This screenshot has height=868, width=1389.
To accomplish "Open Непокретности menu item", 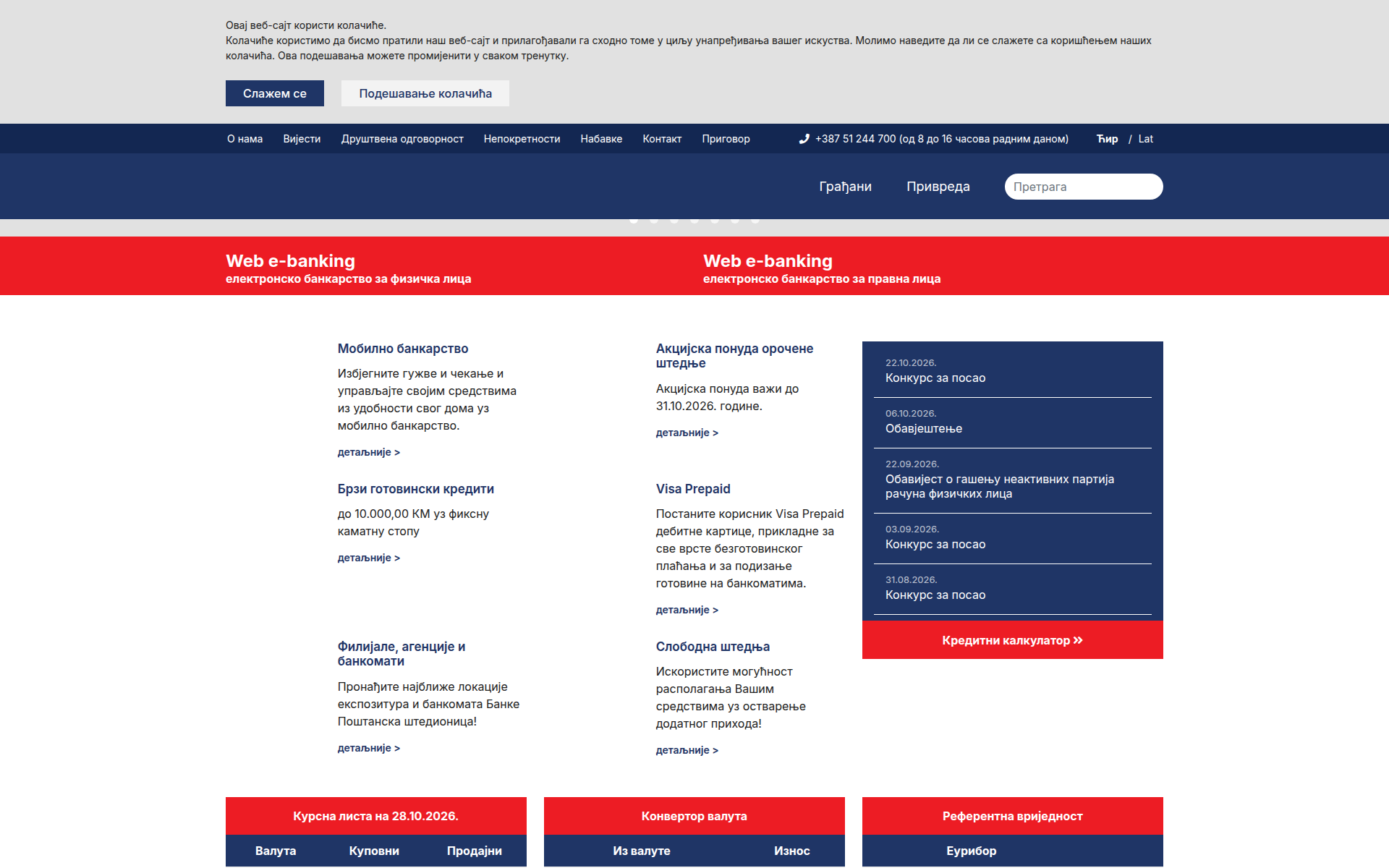I will pyautogui.click(x=522, y=139).
